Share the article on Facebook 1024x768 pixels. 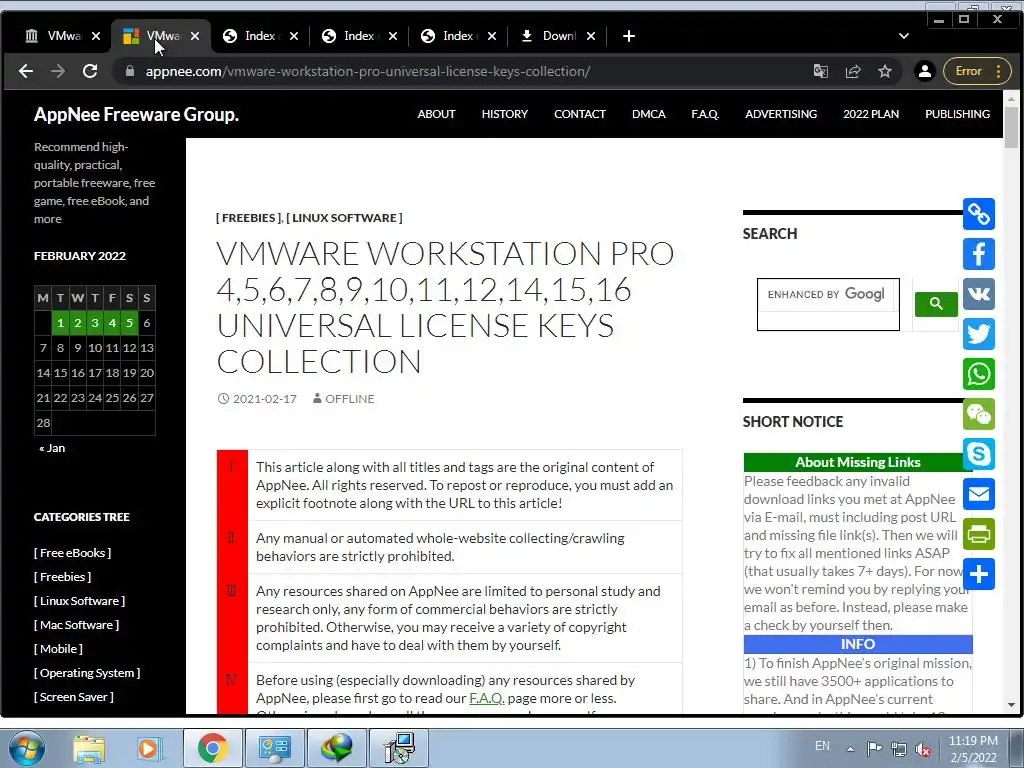tap(979, 254)
